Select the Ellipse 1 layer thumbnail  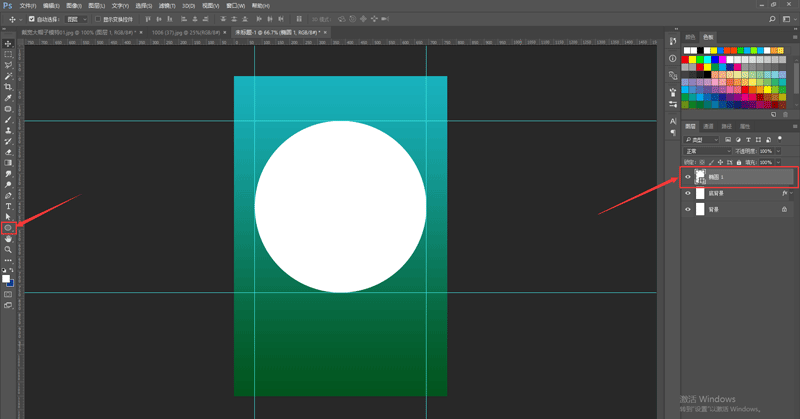(x=700, y=177)
